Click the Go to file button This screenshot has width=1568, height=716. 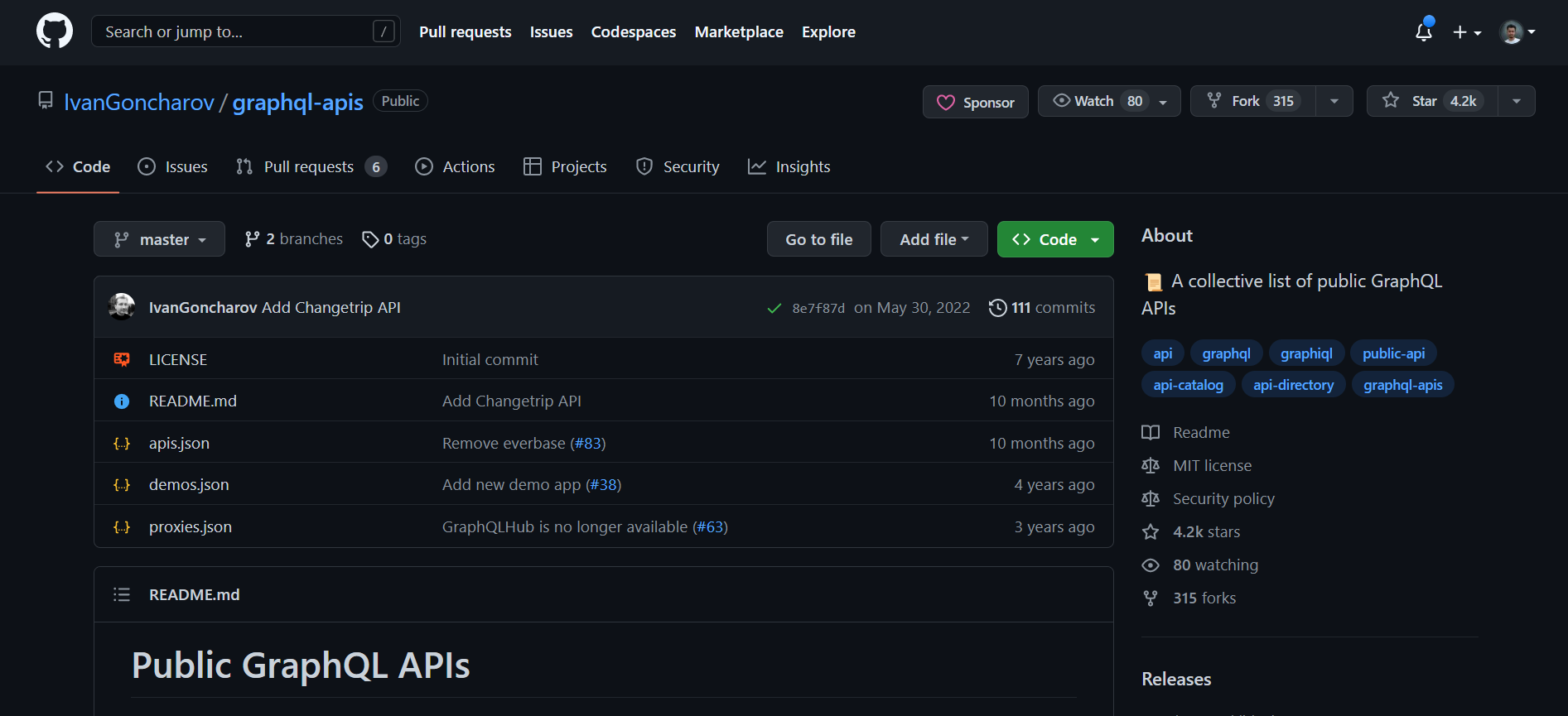[818, 239]
